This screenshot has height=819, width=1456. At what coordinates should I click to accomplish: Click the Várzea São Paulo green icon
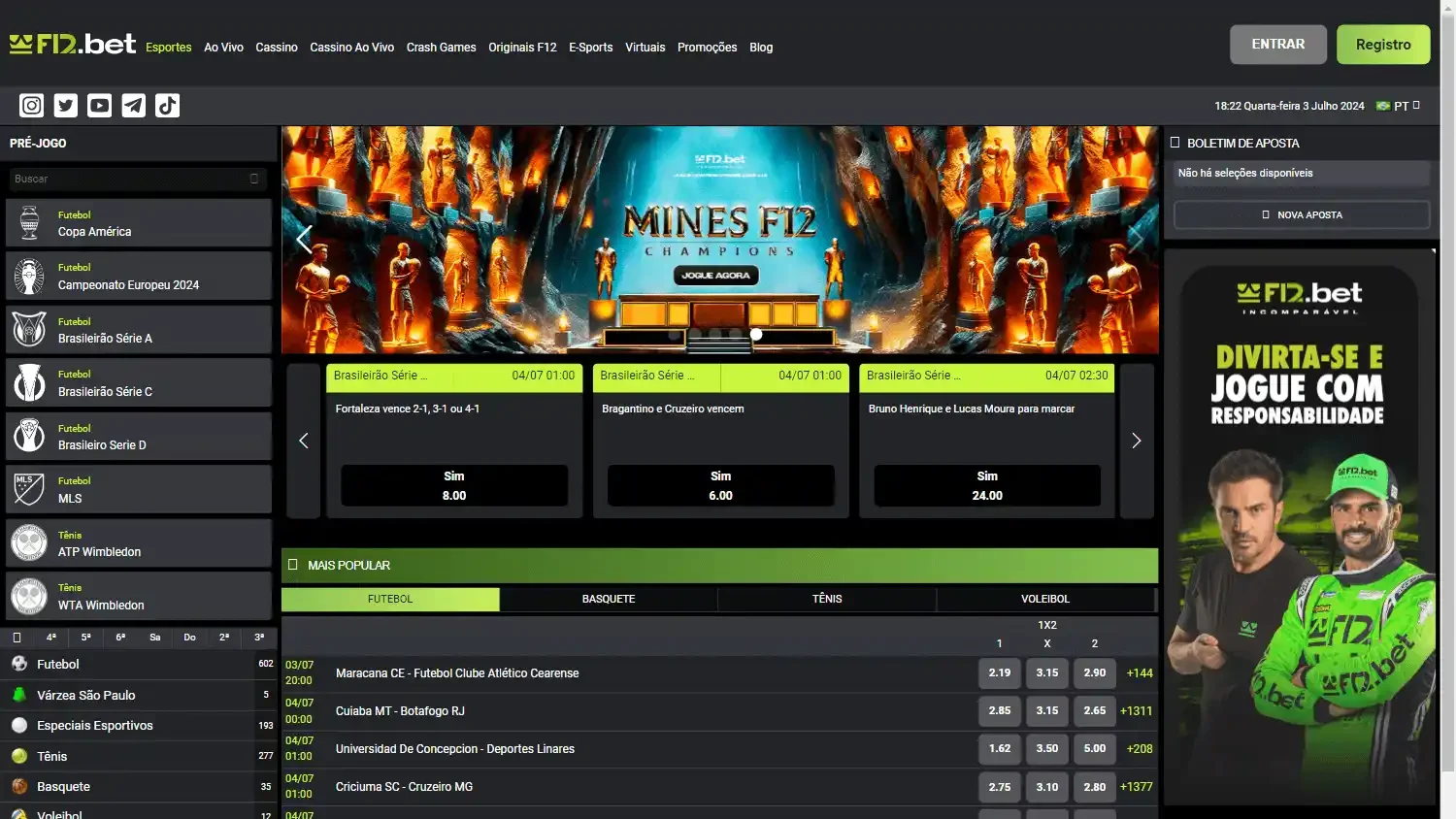pyautogui.click(x=19, y=695)
